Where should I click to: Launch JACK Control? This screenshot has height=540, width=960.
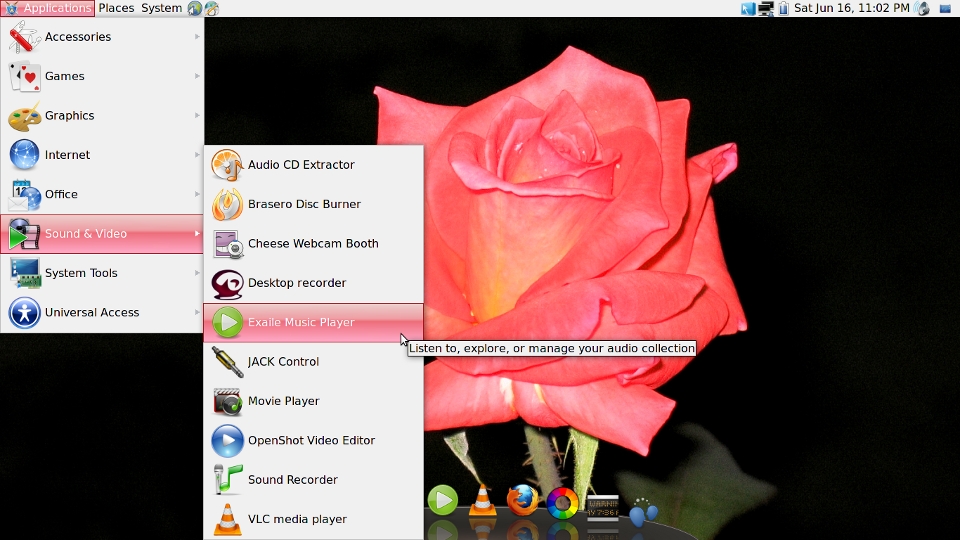(x=283, y=362)
